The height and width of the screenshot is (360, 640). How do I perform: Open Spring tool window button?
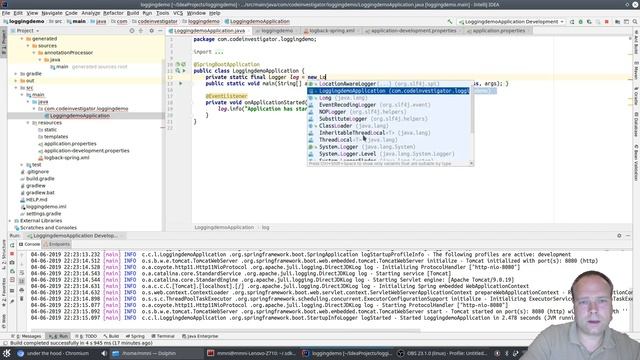click(135, 336)
